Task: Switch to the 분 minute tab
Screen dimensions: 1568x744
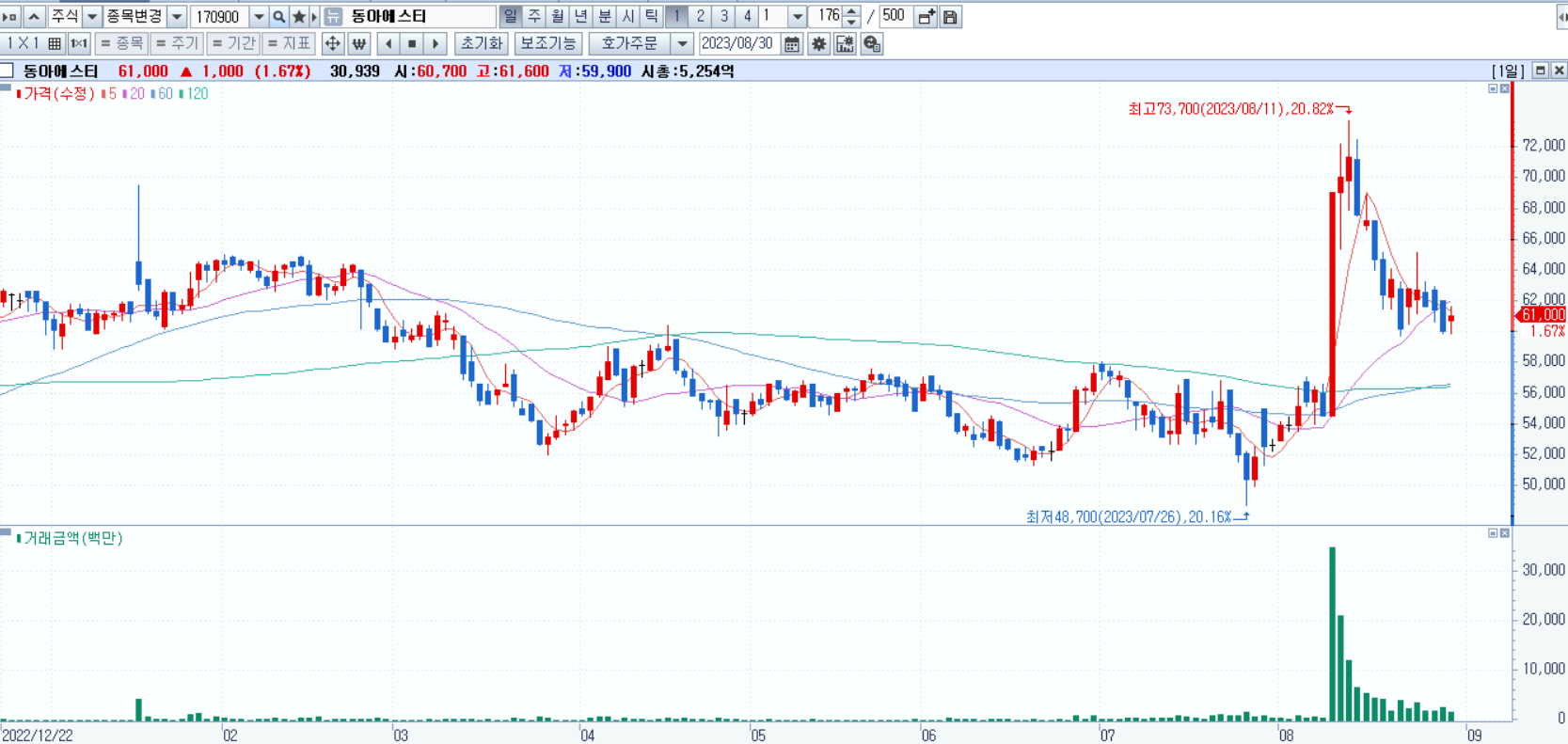Action: 605,17
